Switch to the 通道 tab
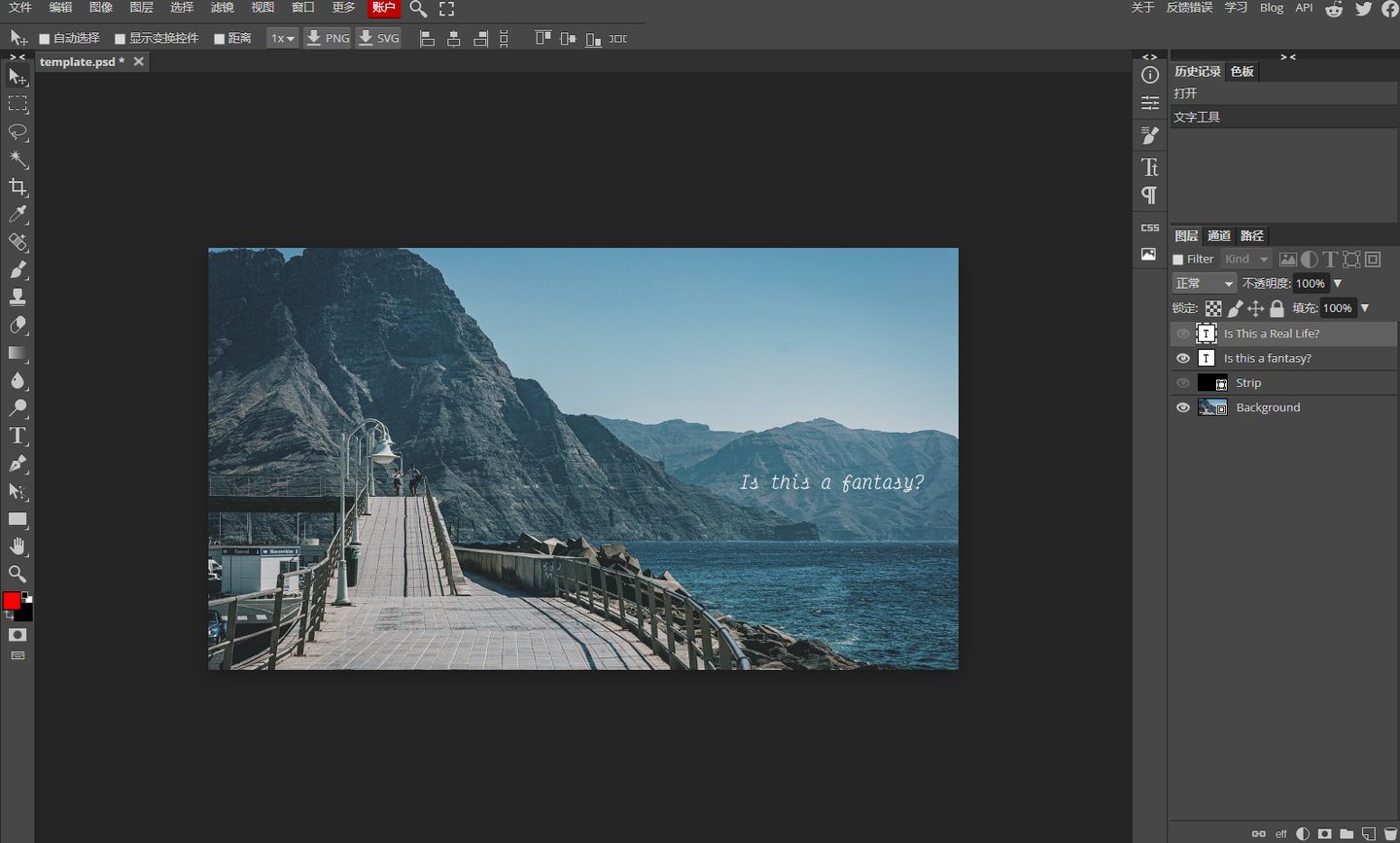Viewport: 1400px width, 843px height. 1218,235
